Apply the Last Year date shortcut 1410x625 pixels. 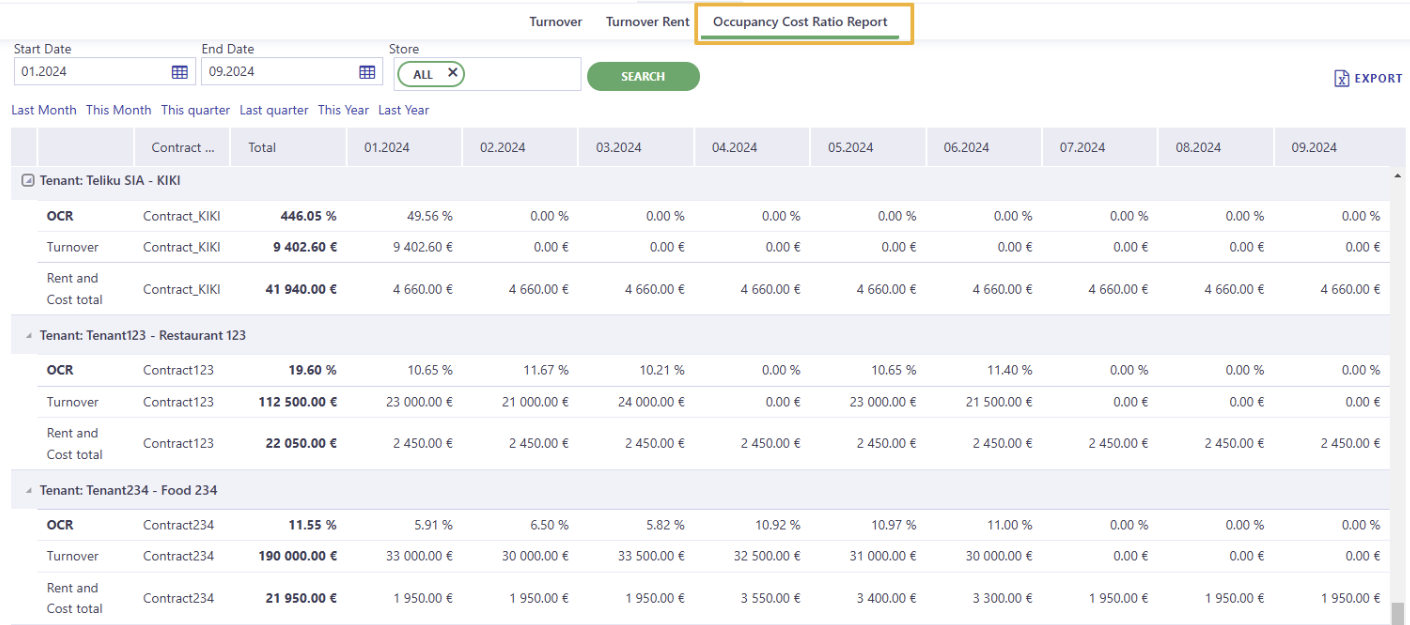click(x=404, y=110)
